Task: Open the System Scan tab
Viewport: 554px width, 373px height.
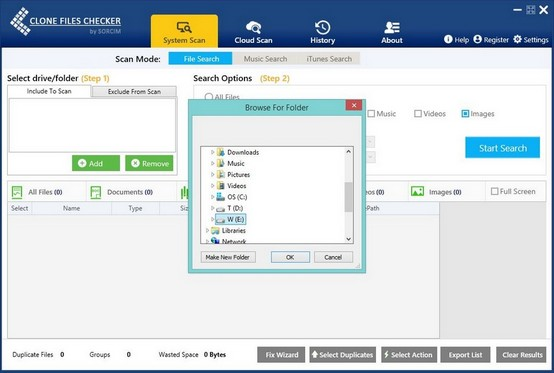Action: coord(184,31)
